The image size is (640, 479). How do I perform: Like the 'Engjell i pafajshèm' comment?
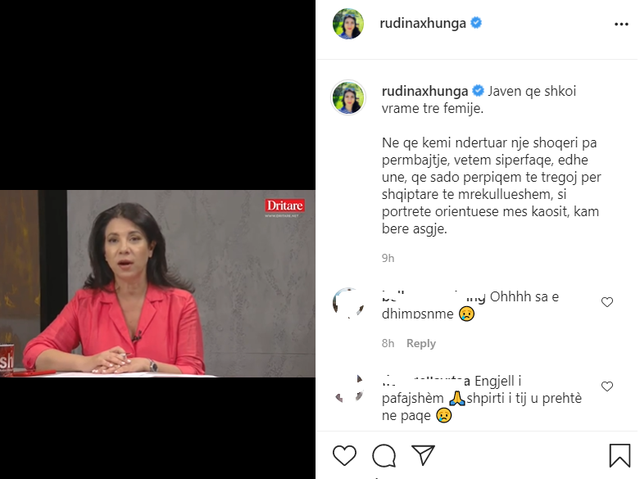point(607,386)
